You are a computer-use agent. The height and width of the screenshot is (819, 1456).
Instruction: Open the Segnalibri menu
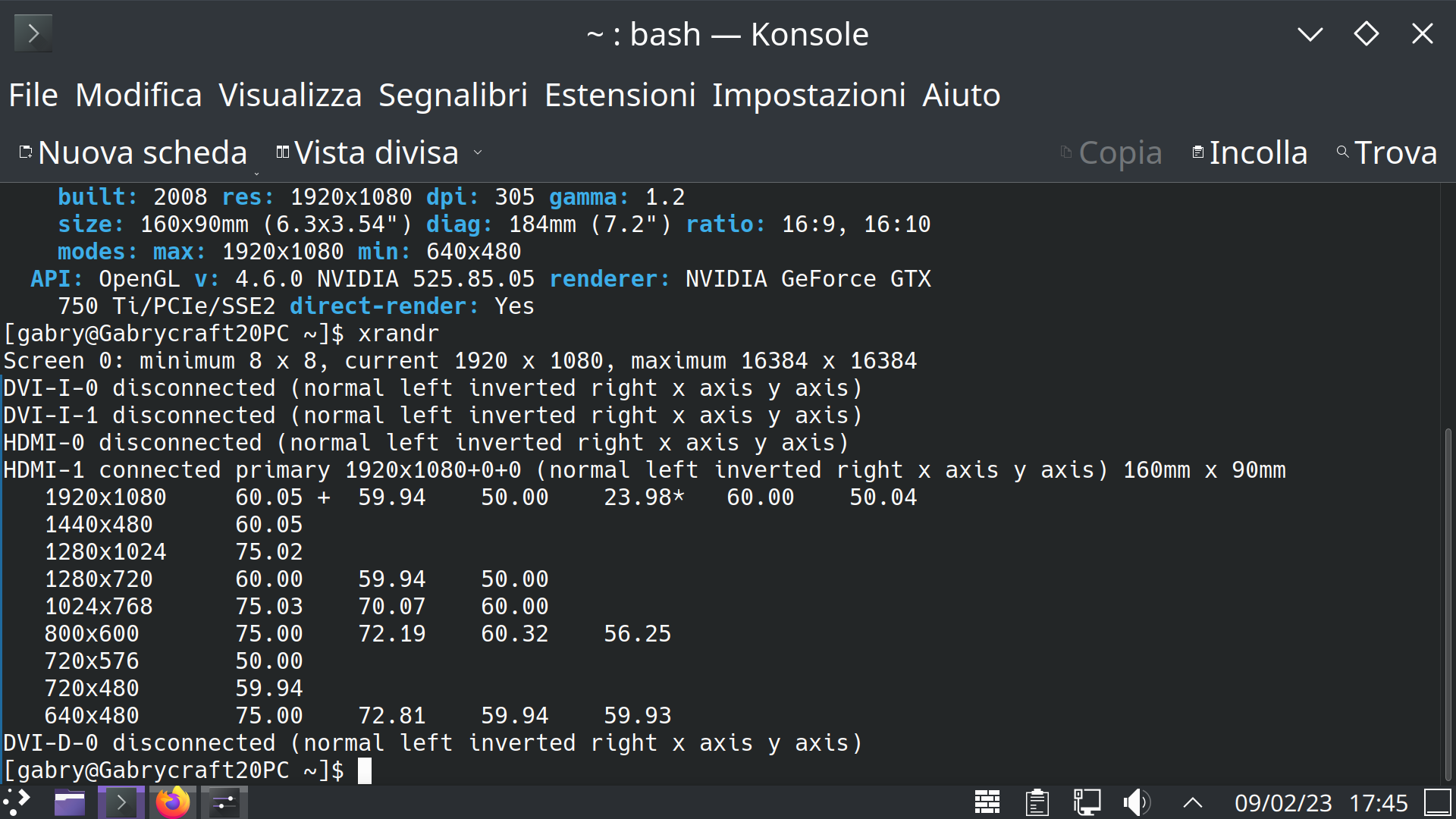tap(453, 96)
